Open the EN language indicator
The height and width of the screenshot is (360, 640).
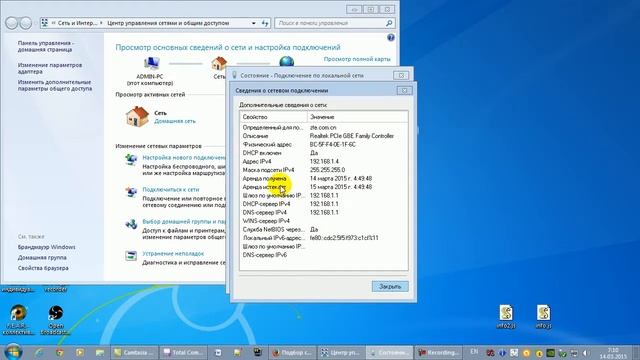pos(474,352)
